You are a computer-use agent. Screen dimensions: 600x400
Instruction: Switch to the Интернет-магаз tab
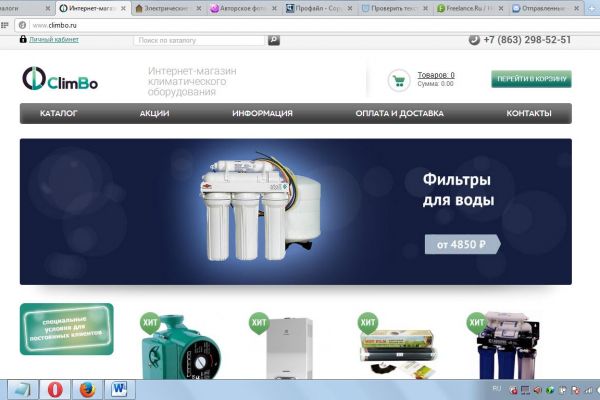(92, 8)
